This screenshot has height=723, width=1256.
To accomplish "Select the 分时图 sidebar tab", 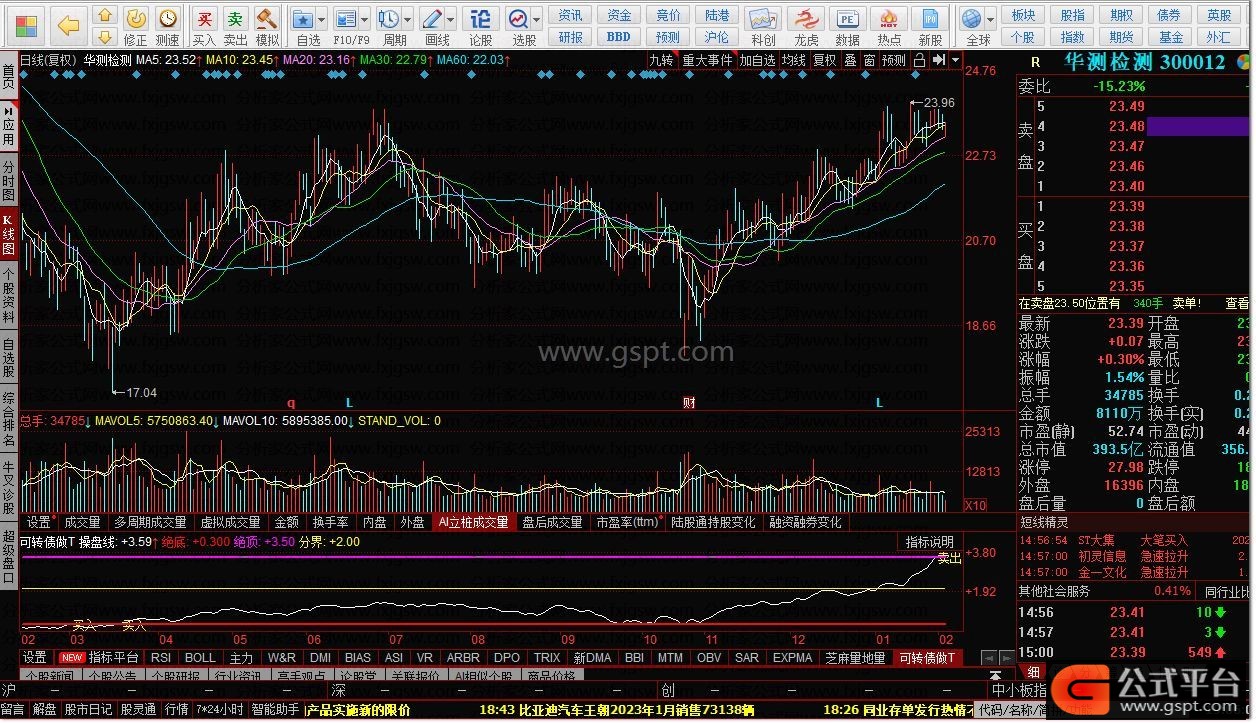I will [9, 181].
